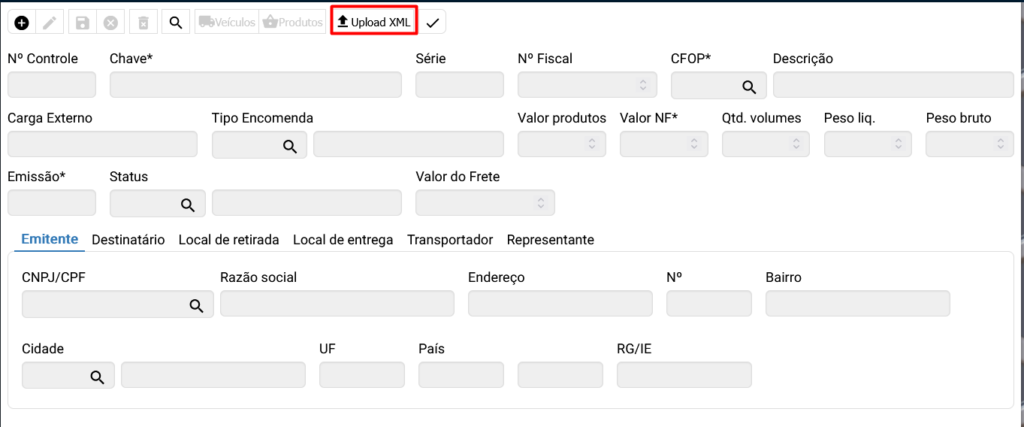Viewport: 1024px width, 427px height.
Task: Click the floppy disk save icon
Action: [x=82, y=22]
